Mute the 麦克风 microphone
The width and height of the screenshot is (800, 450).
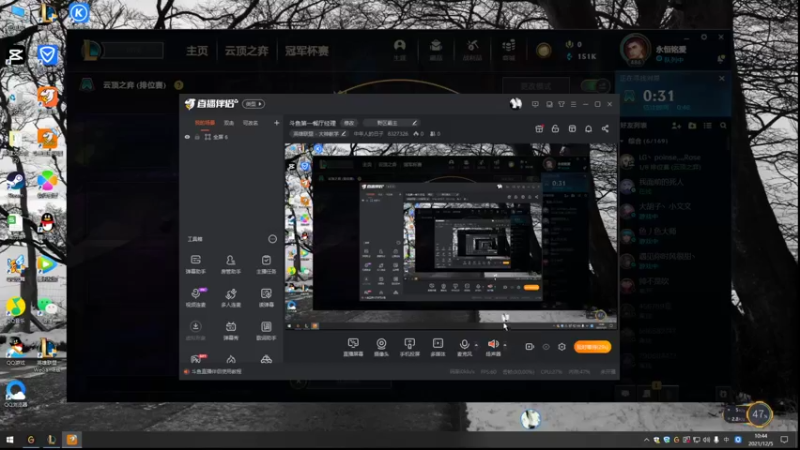pyautogui.click(x=464, y=347)
